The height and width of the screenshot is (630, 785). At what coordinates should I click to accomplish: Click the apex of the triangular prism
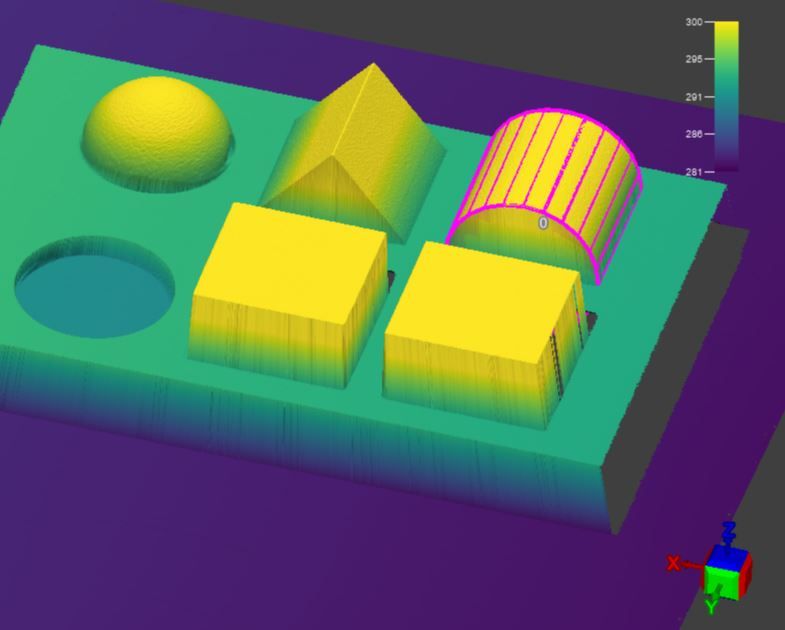click(373, 67)
